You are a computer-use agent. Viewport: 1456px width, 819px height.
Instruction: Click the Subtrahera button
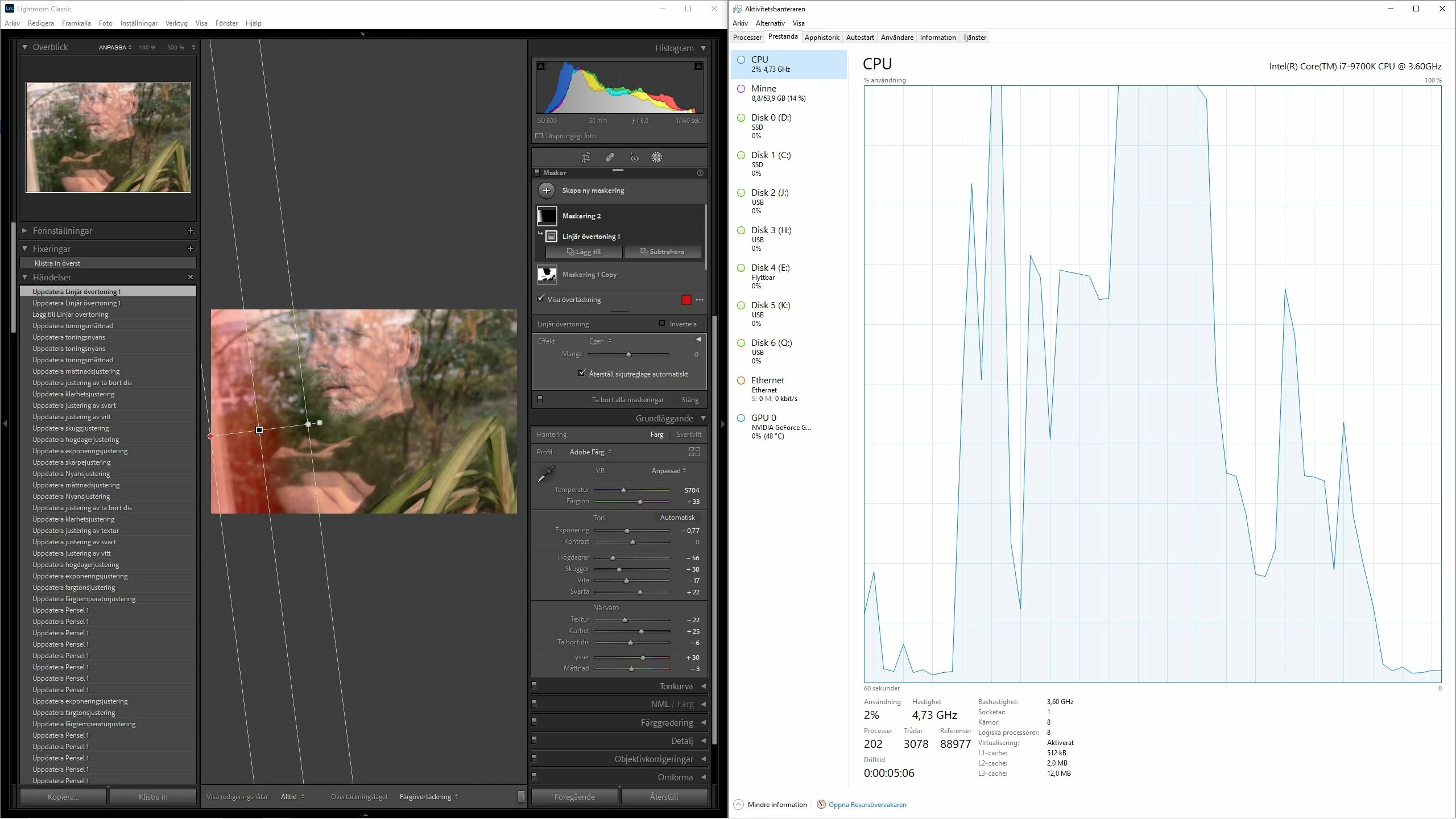point(662,252)
